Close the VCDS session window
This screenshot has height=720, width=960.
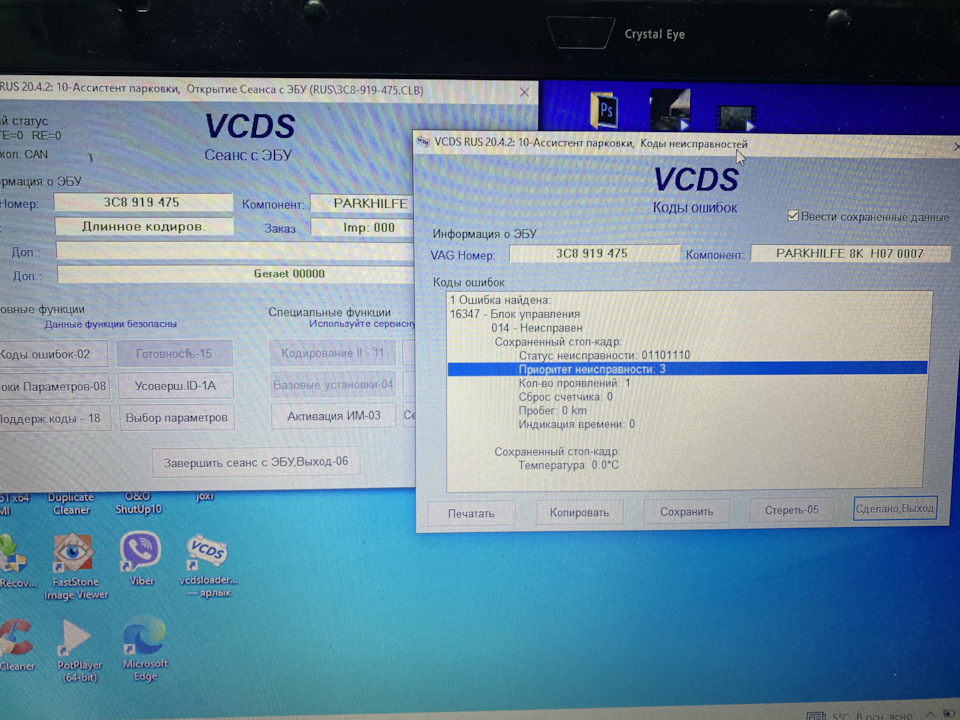[524, 92]
